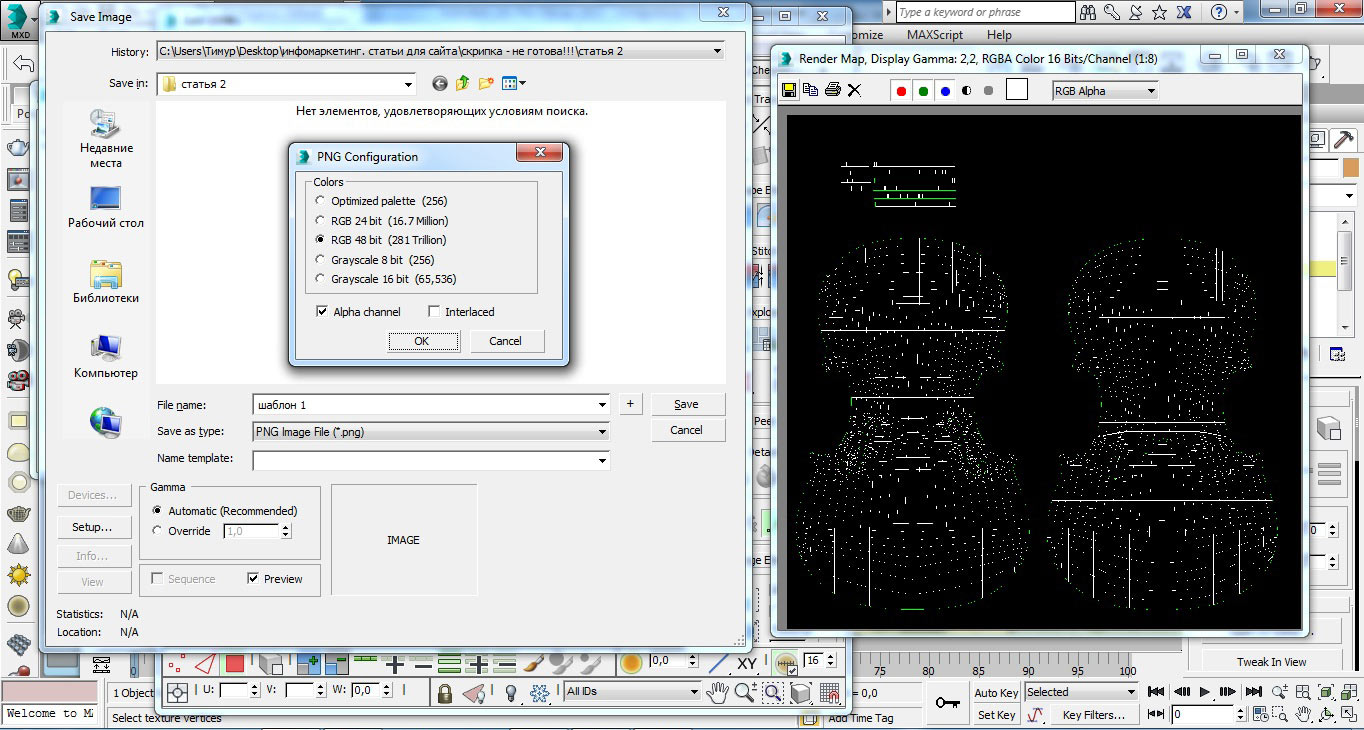Toggle the blue channel button
Screen dimensions: 1364x730
pos(945,91)
